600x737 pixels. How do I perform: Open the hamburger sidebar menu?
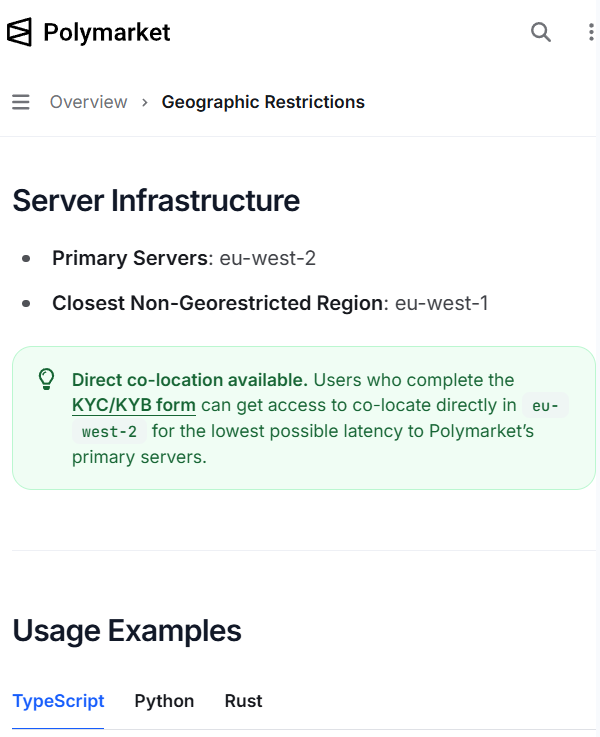coord(21,102)
